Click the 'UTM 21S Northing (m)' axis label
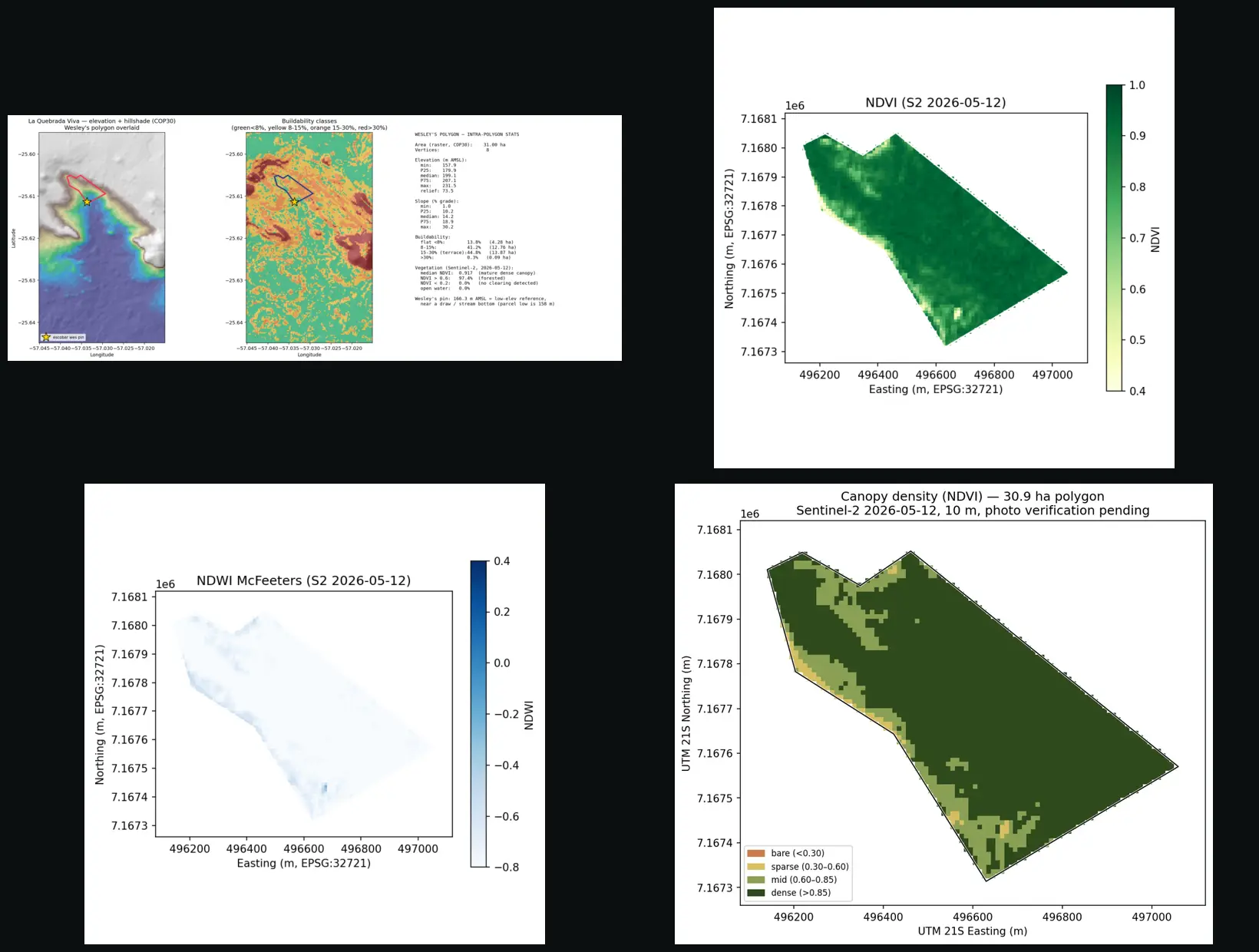Viewport: 1259px width, 952px height. (686, 713)
